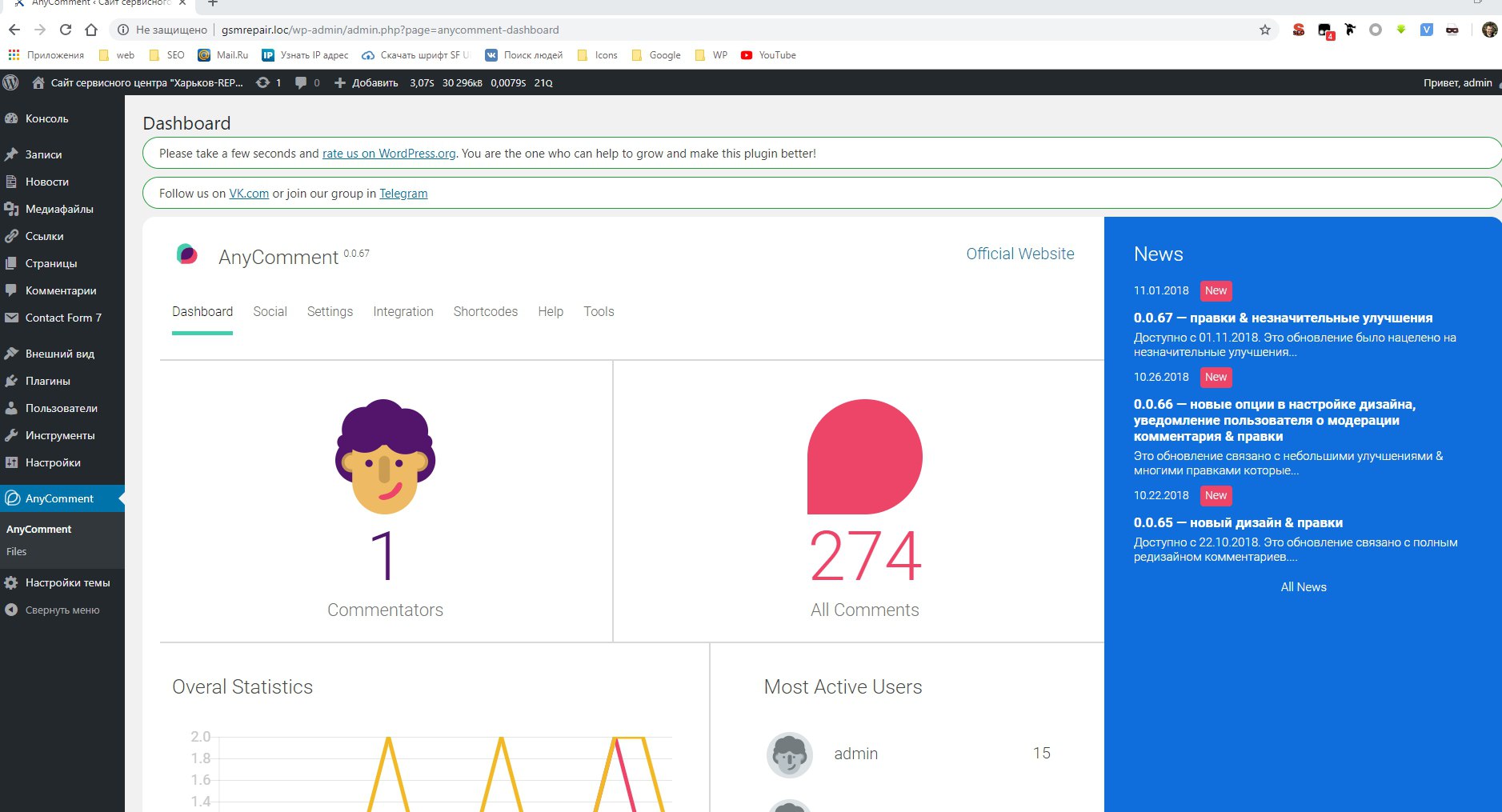Open the Telegram group link
The image size is (1502, 812).
(x=403, y=194)
